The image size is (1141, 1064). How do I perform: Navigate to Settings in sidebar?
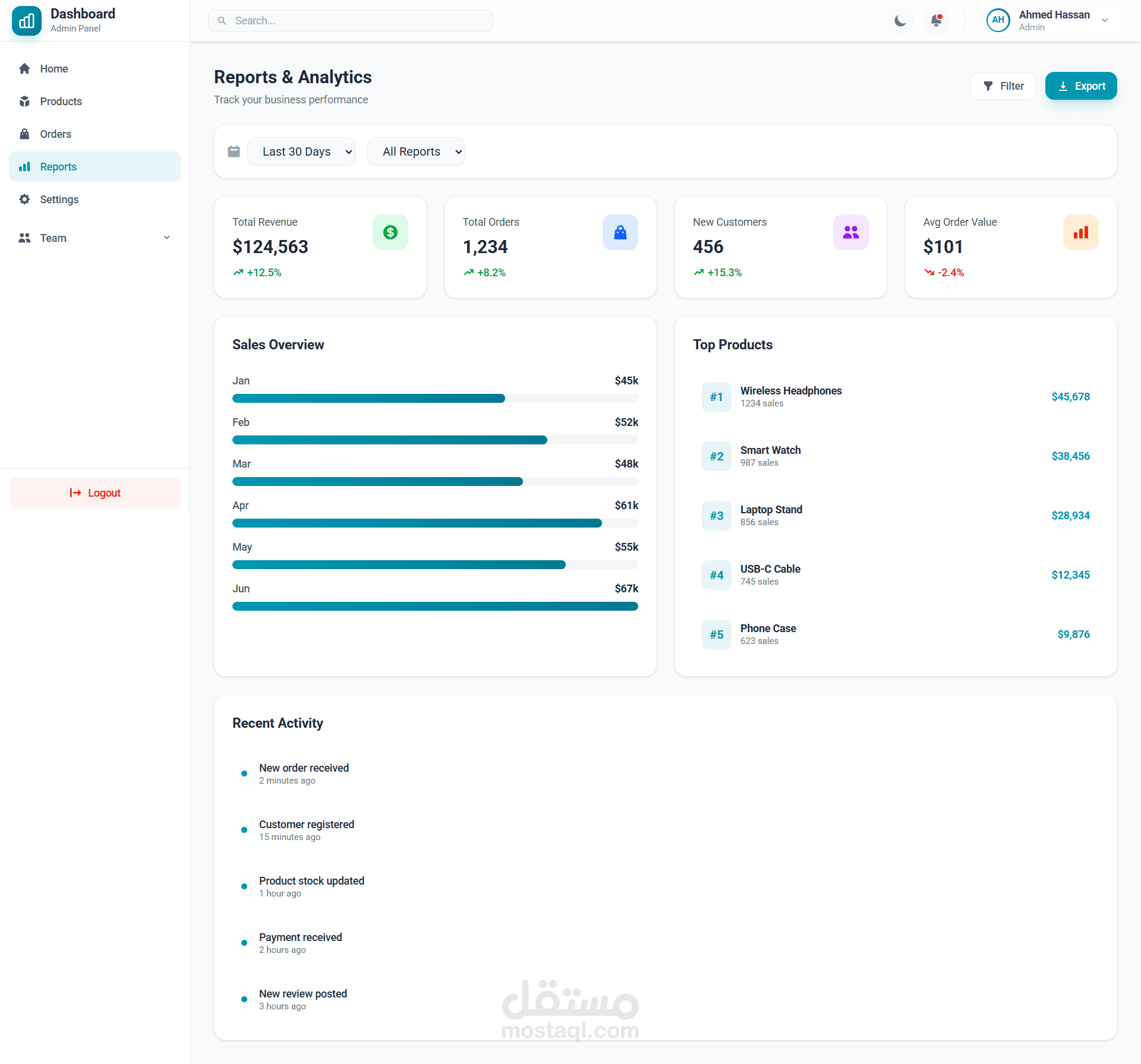pos(59,200)
